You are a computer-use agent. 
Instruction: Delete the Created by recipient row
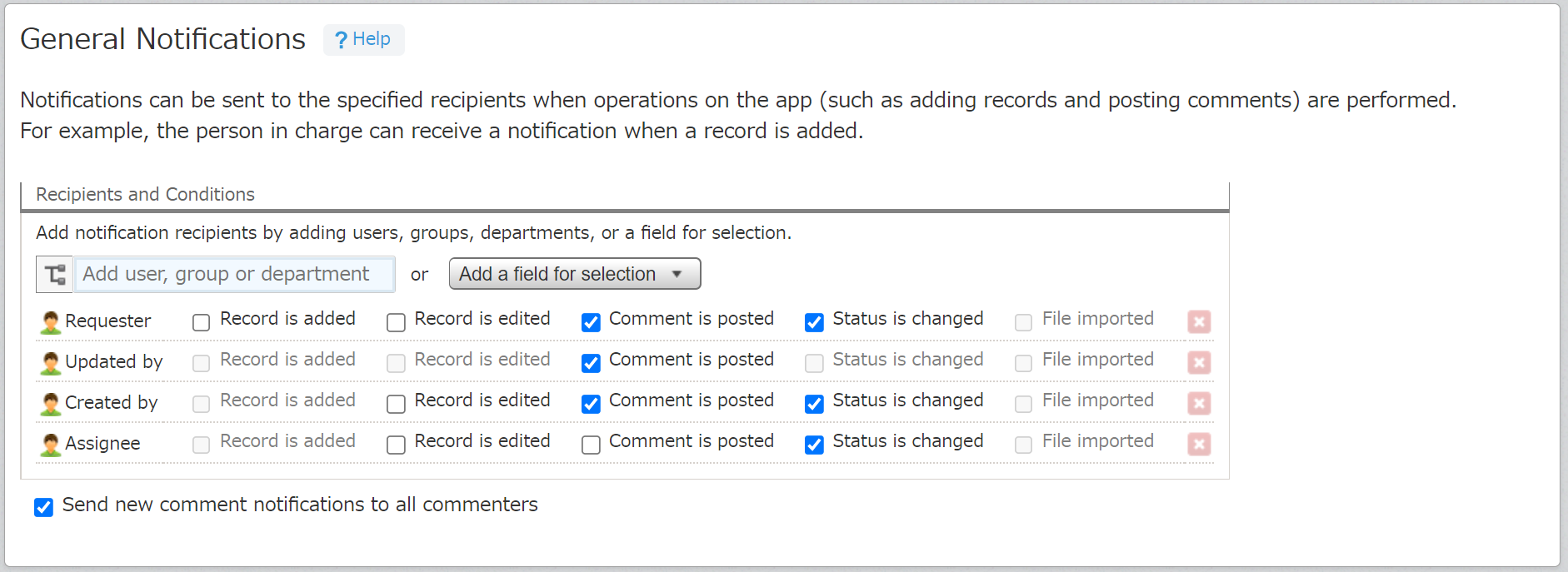pos(1198,403)
